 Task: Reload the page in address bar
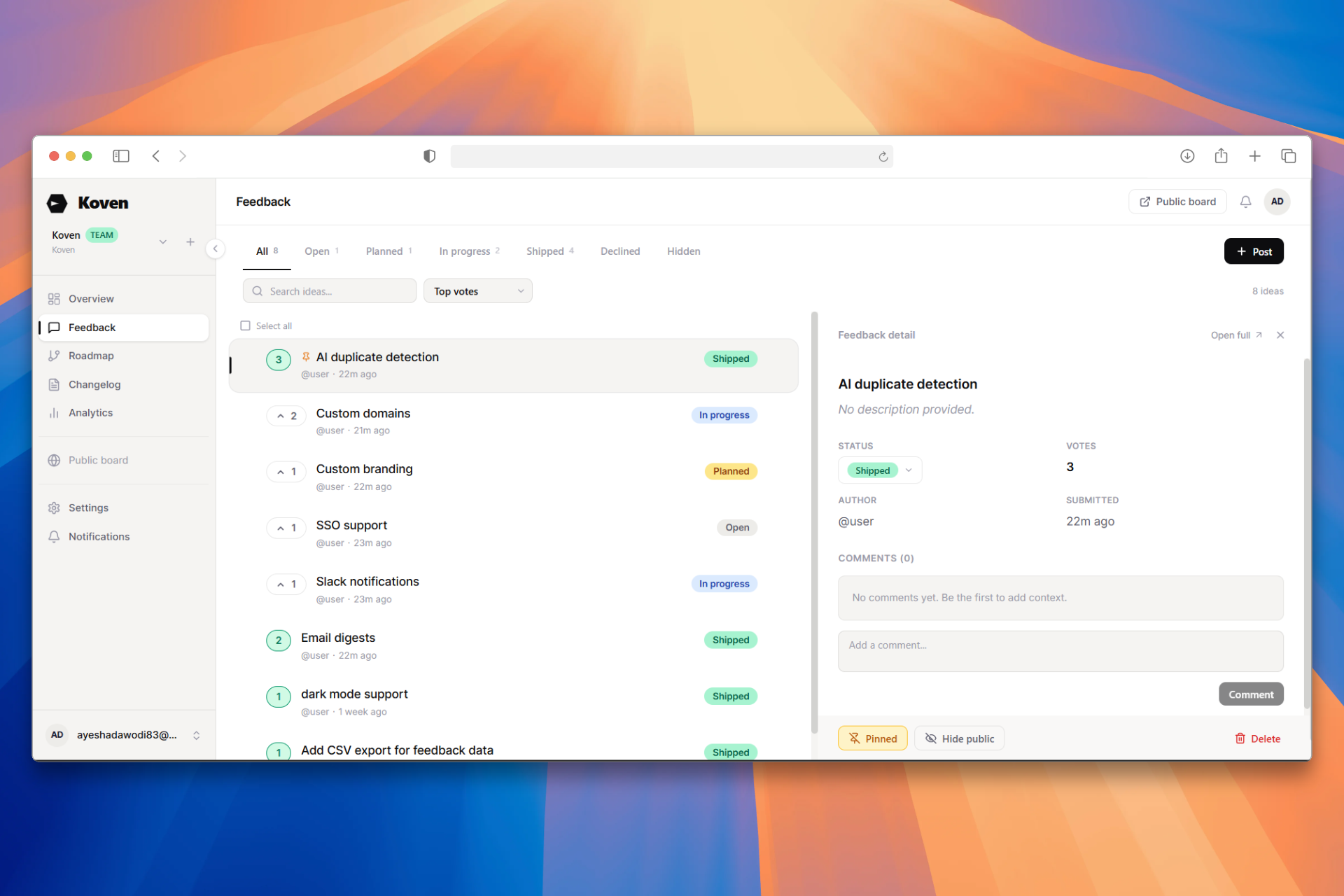pyautogui.click(x=883, y=157)
